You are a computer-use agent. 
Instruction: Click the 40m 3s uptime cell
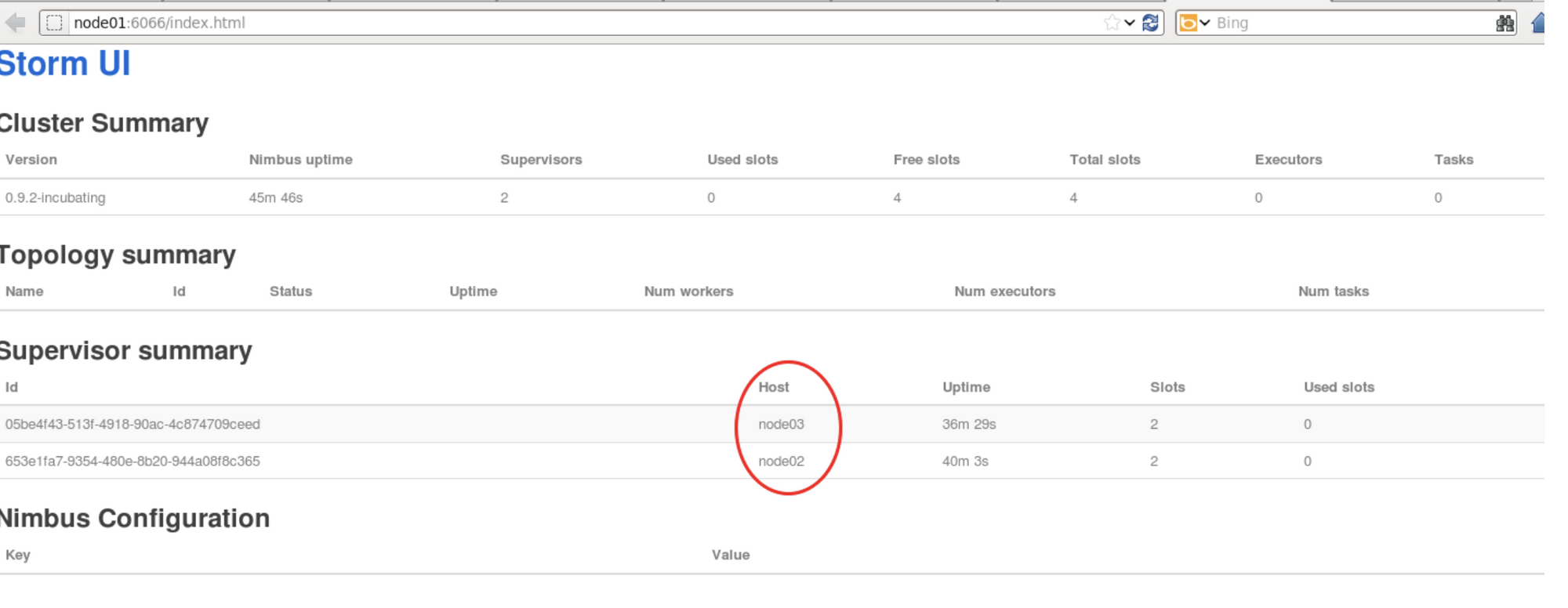(965, 461)
